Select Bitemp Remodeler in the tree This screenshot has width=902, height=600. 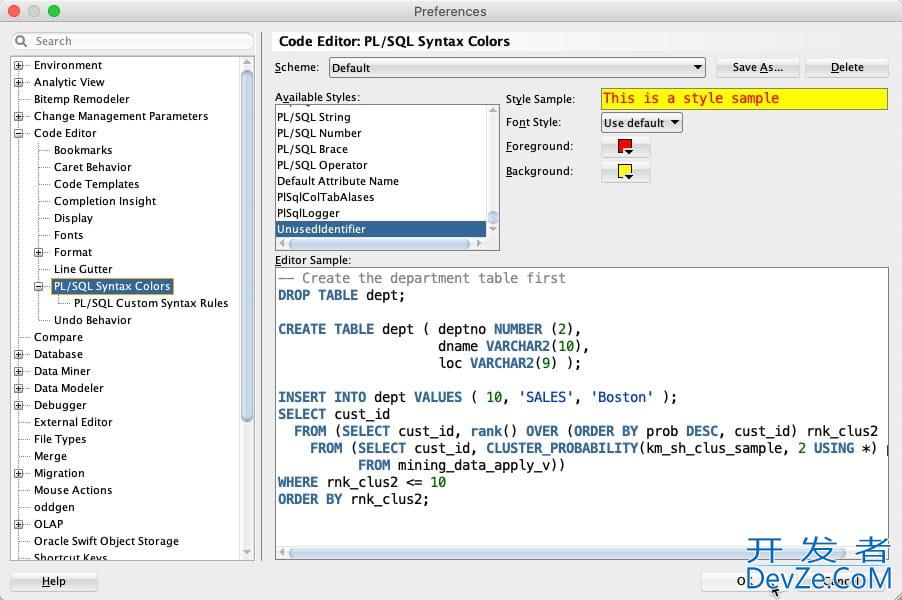pos(82,99)
